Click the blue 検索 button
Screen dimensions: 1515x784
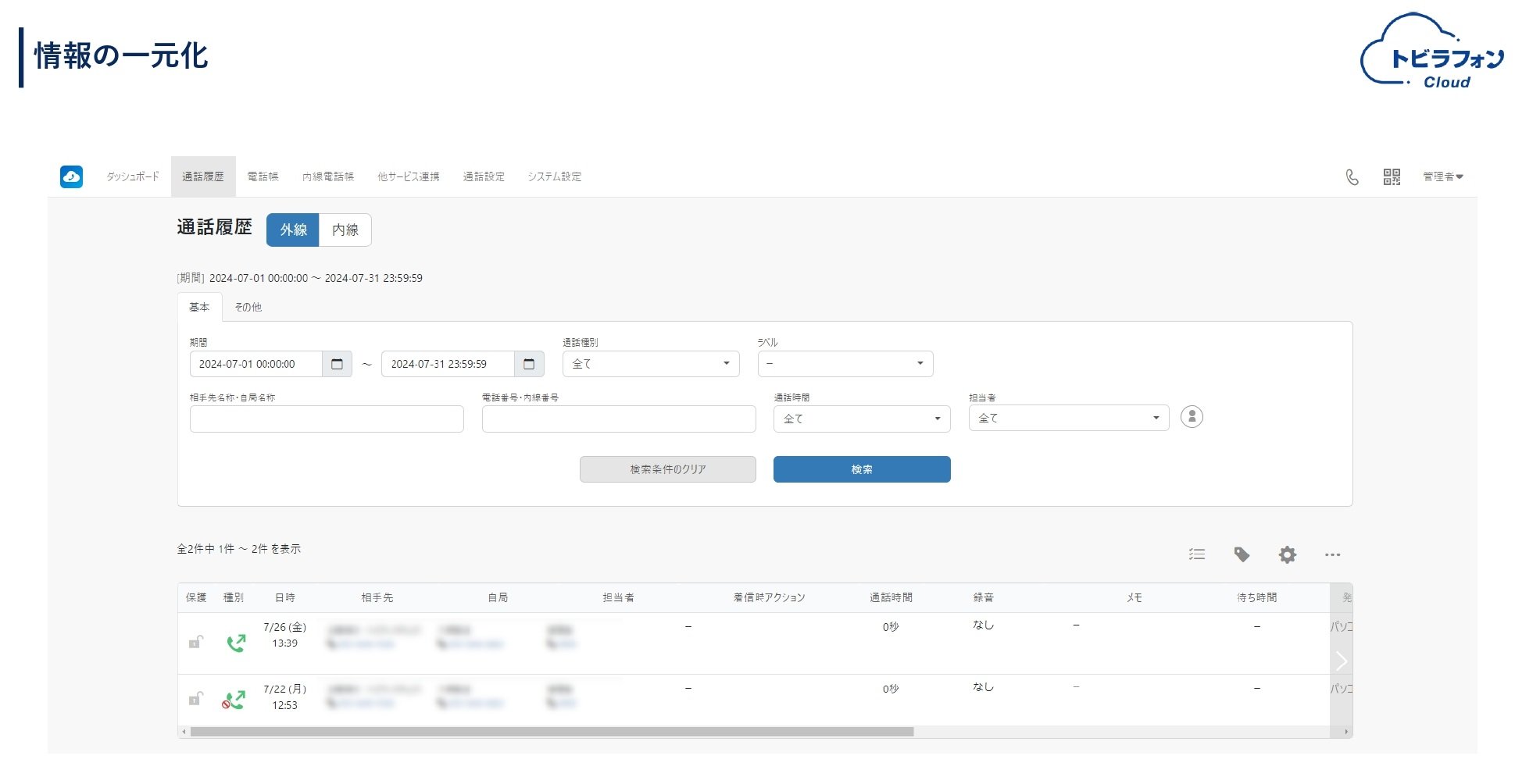(862, 469)
